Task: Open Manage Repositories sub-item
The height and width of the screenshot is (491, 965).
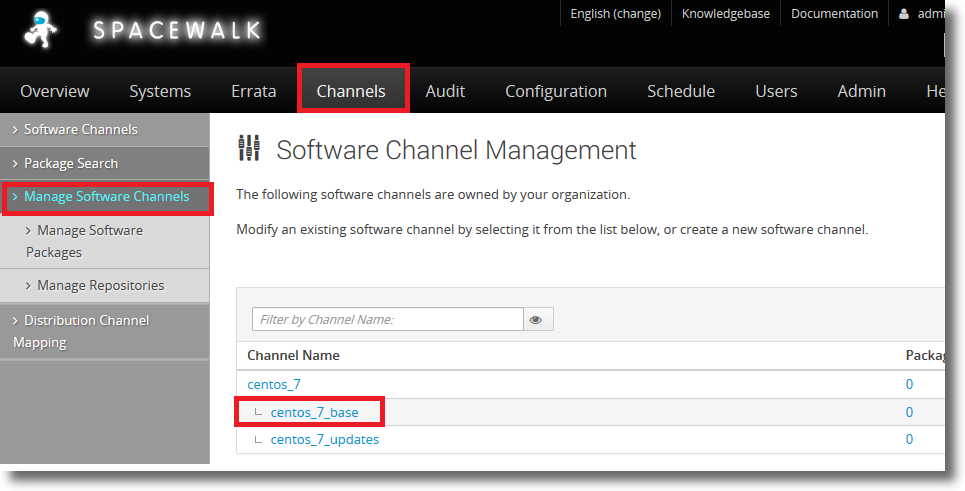Action: click(x=95, y=285)
